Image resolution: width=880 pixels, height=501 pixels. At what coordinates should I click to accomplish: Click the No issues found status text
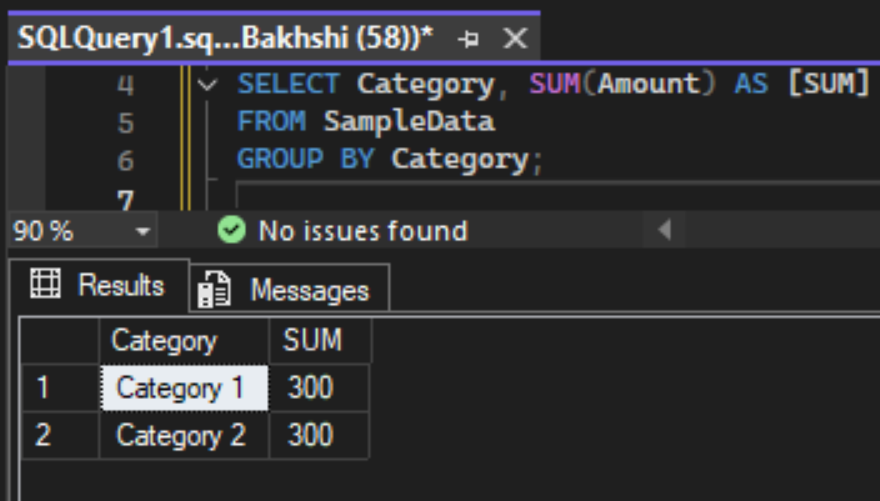363,231
